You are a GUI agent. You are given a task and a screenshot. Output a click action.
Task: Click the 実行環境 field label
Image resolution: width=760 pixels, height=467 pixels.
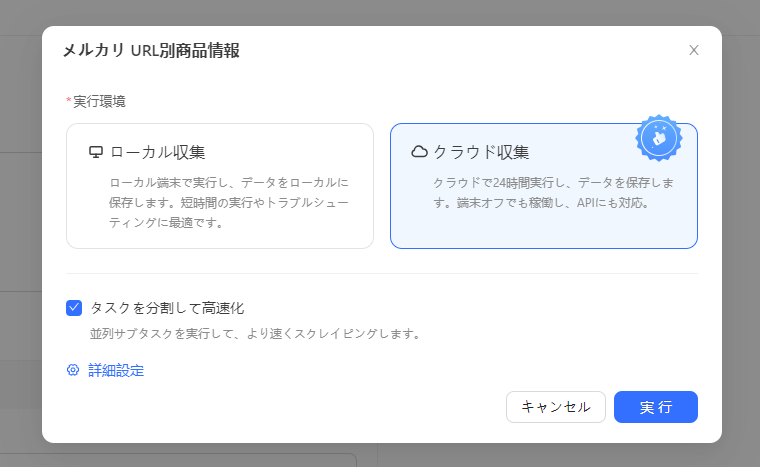tap(99, 101)
